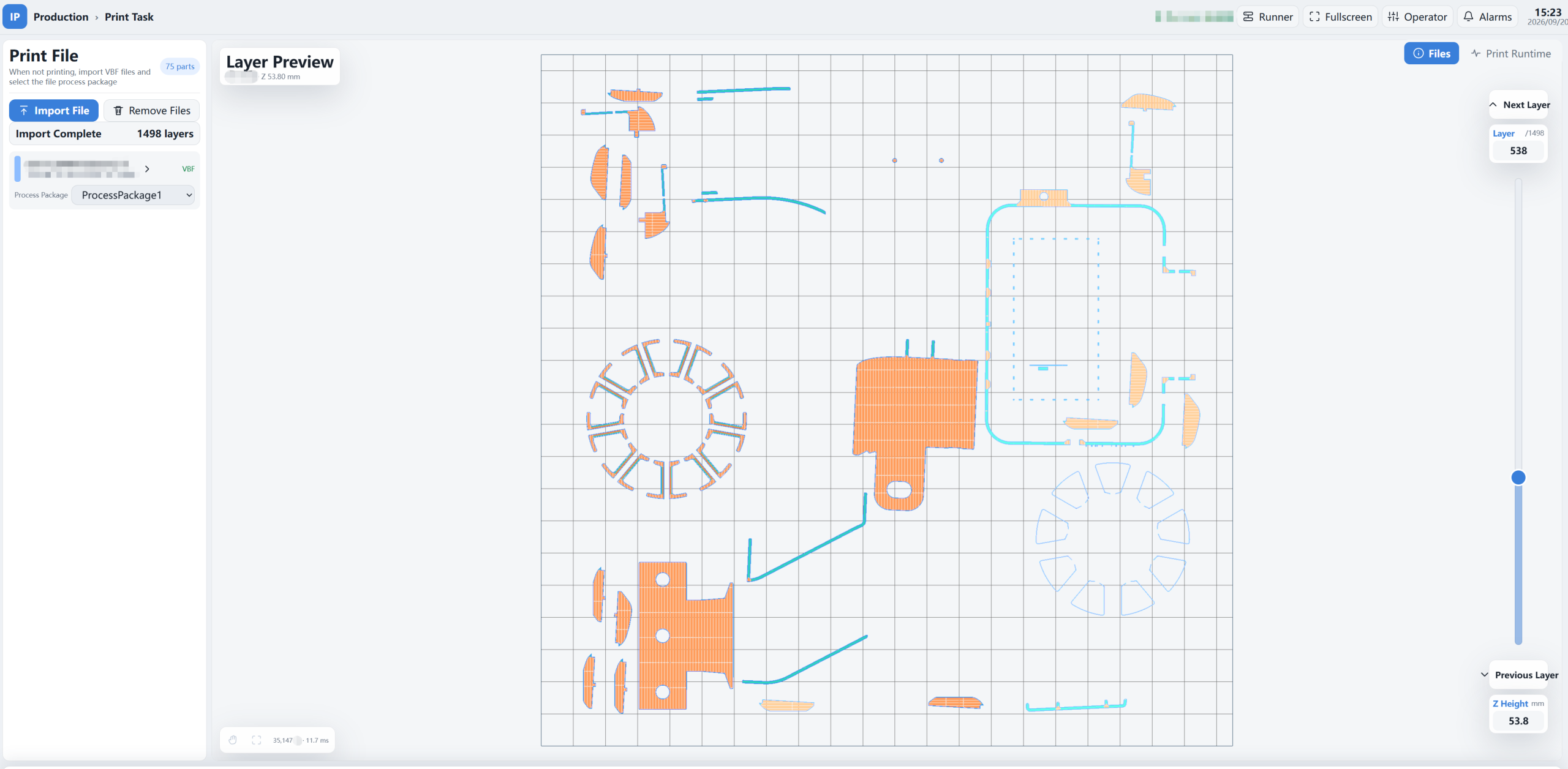Expand the imported VBF file entry chevron
Viewport: 1568px width, 769px height.
(x=147, y=168)
